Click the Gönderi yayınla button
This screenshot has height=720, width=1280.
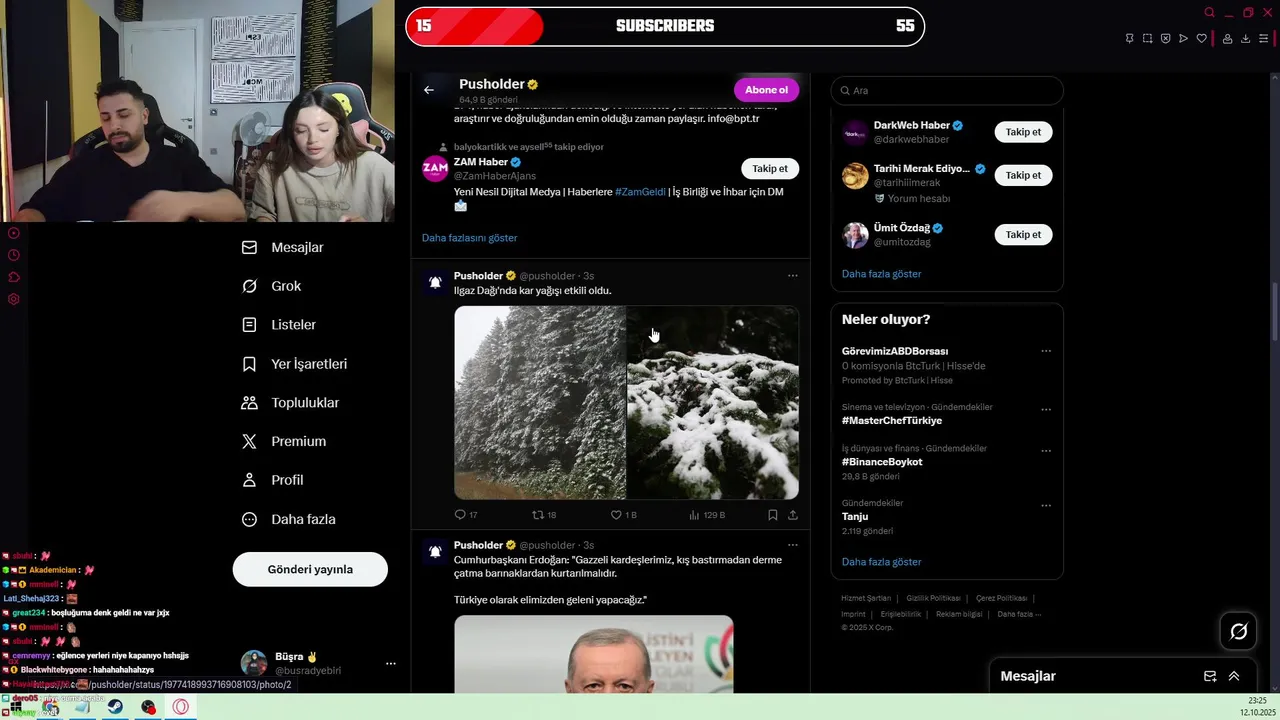point(310,569)
